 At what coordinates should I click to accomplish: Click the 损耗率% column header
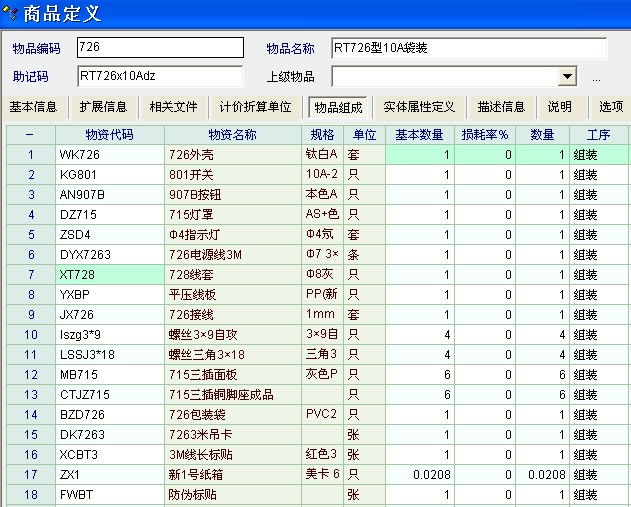485,135
